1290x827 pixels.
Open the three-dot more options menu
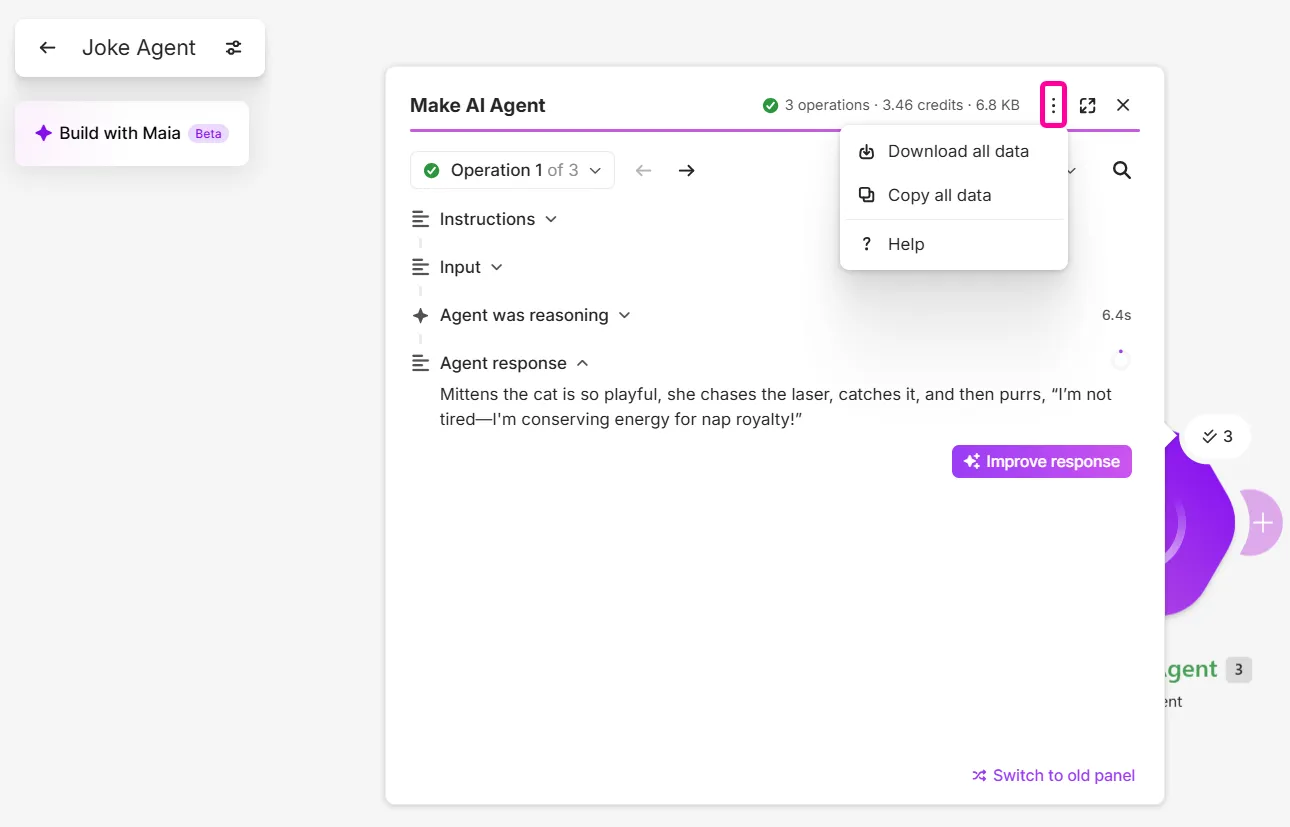pos(1053,105)
